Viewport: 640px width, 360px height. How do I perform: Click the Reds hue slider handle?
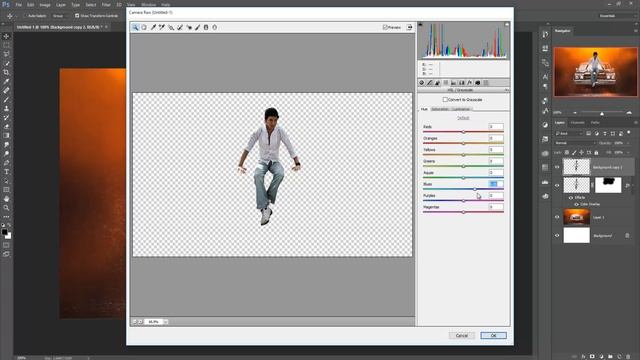click(463, 132)
